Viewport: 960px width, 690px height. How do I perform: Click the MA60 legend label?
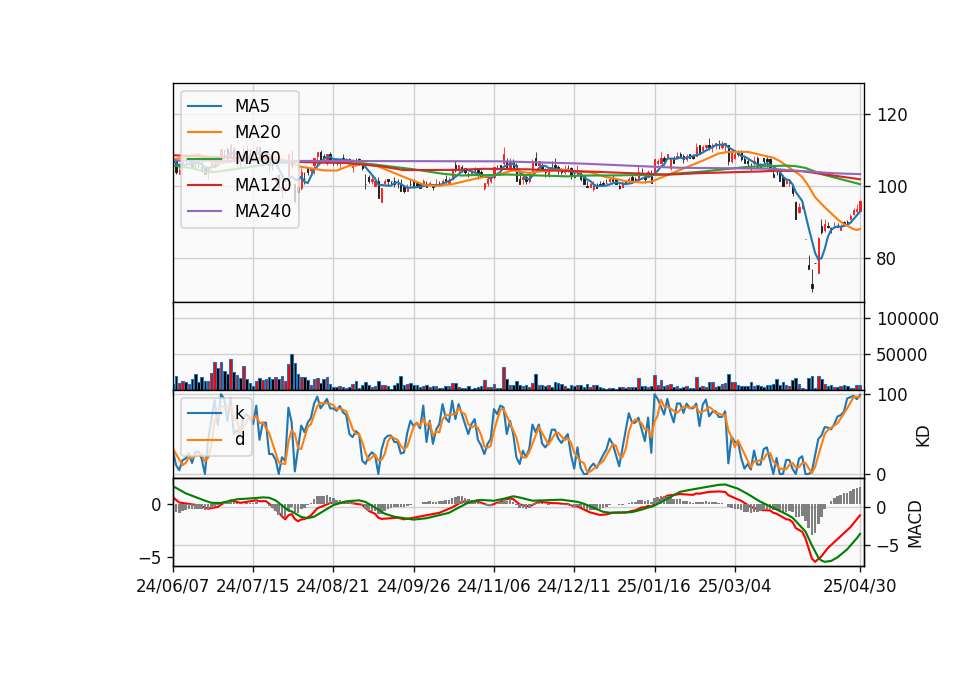click(x=258, y=158)
